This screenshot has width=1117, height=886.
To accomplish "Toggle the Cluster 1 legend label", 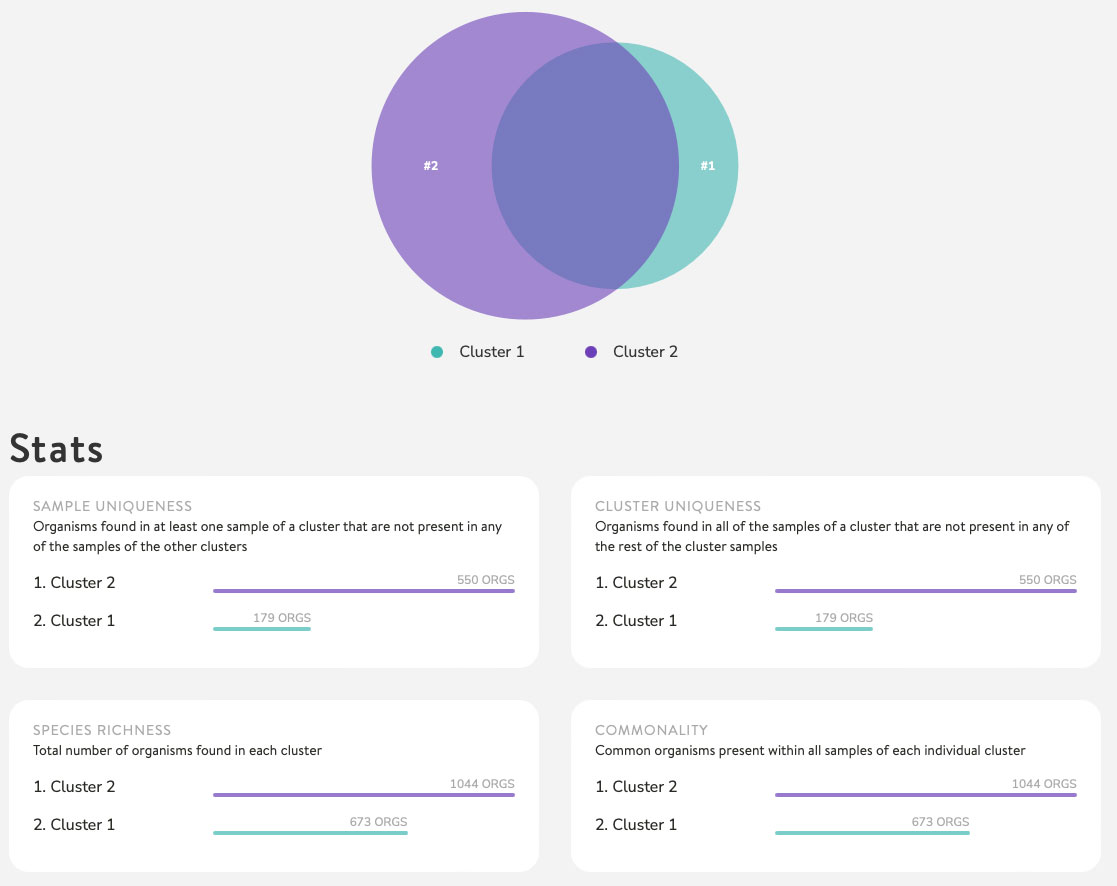I will (x=491, y=352).
